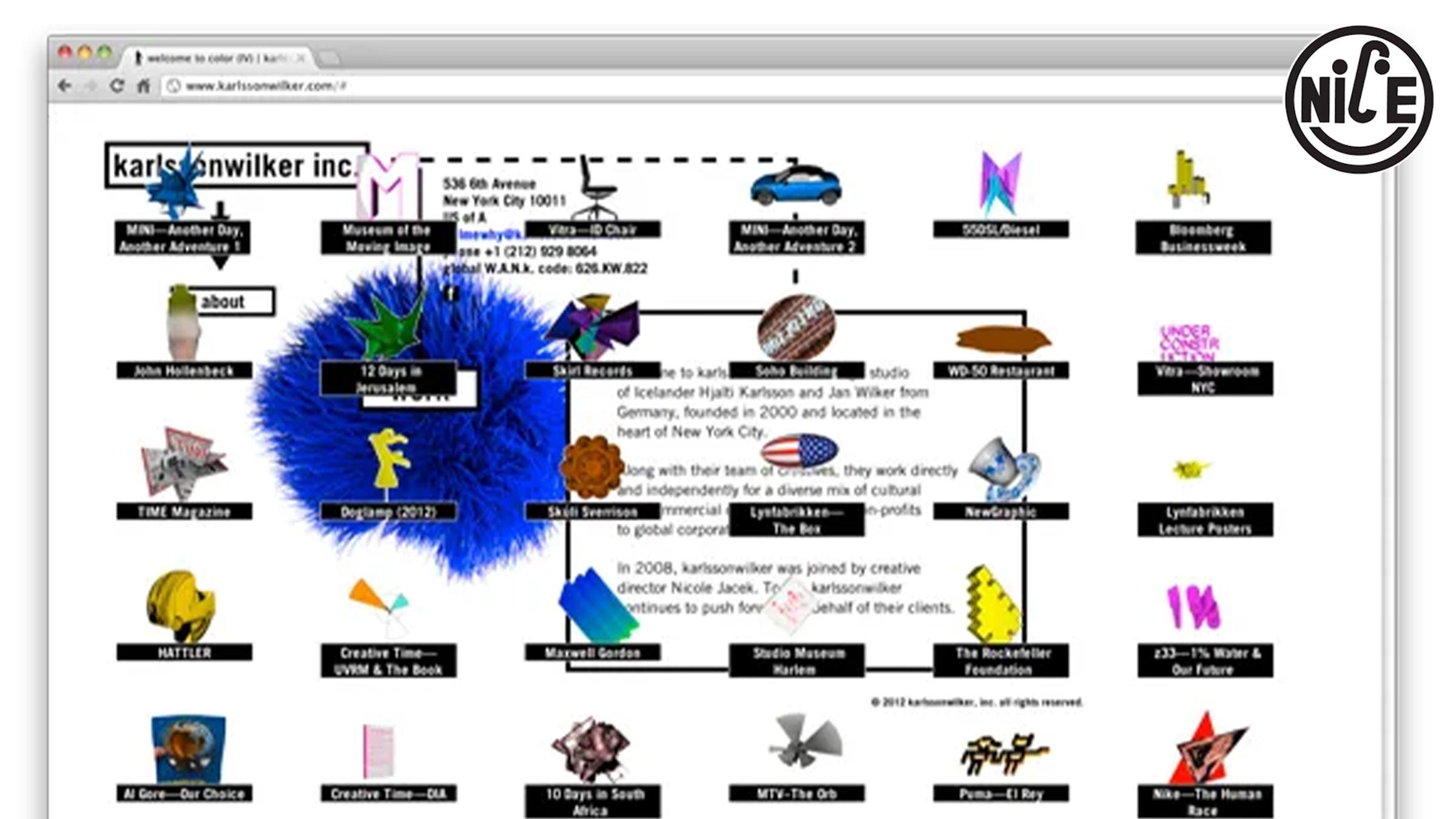Click the brick sphere Soho Building icon
The width and height of the screenshot is (1456, 819).
pos(796,328)
